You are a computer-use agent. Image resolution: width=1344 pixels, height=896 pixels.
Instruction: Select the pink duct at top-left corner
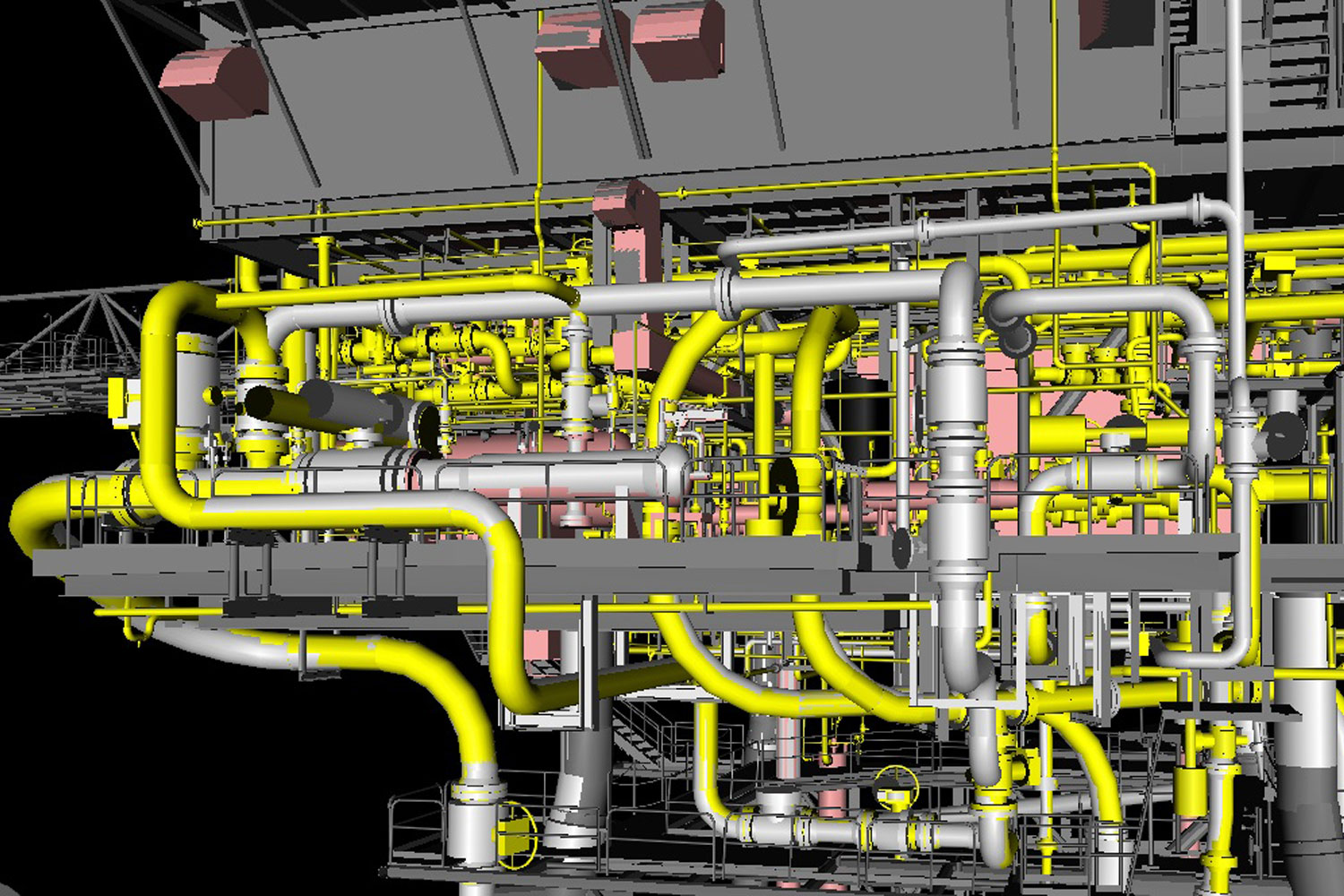point(213,82)
